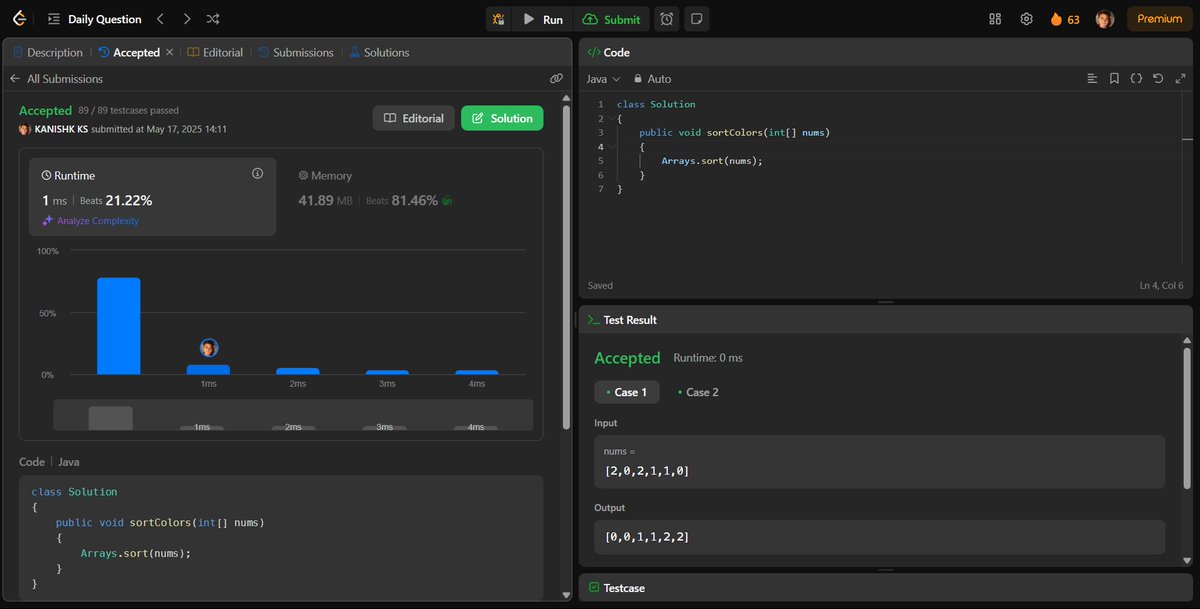Click the Editorial button in submission
This screenshot has height=609, width=1200.
(413, 118)
